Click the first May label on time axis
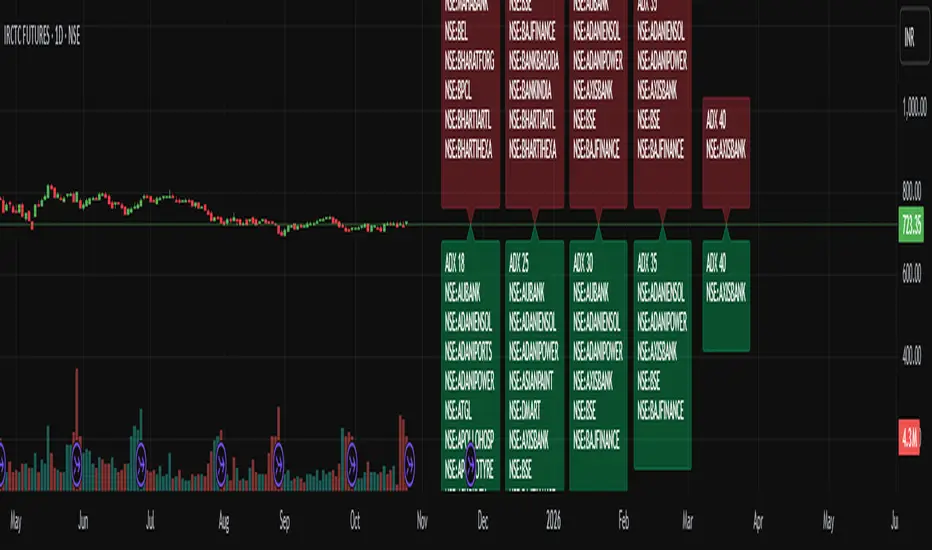This screenshot has height=550, width=932. pos(15,522)
